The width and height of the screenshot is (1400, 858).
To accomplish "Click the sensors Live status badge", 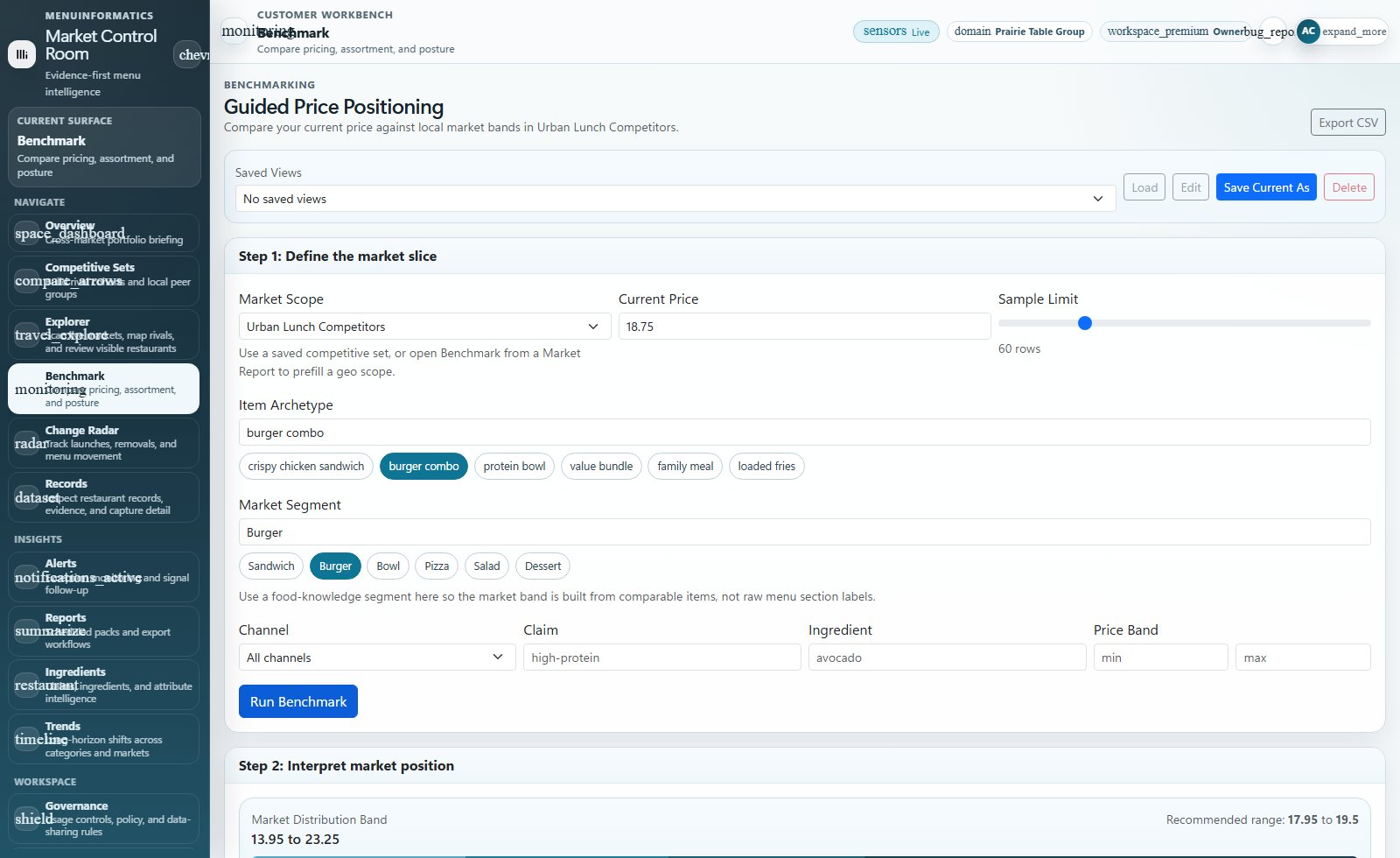I will (x=896, y=32).
